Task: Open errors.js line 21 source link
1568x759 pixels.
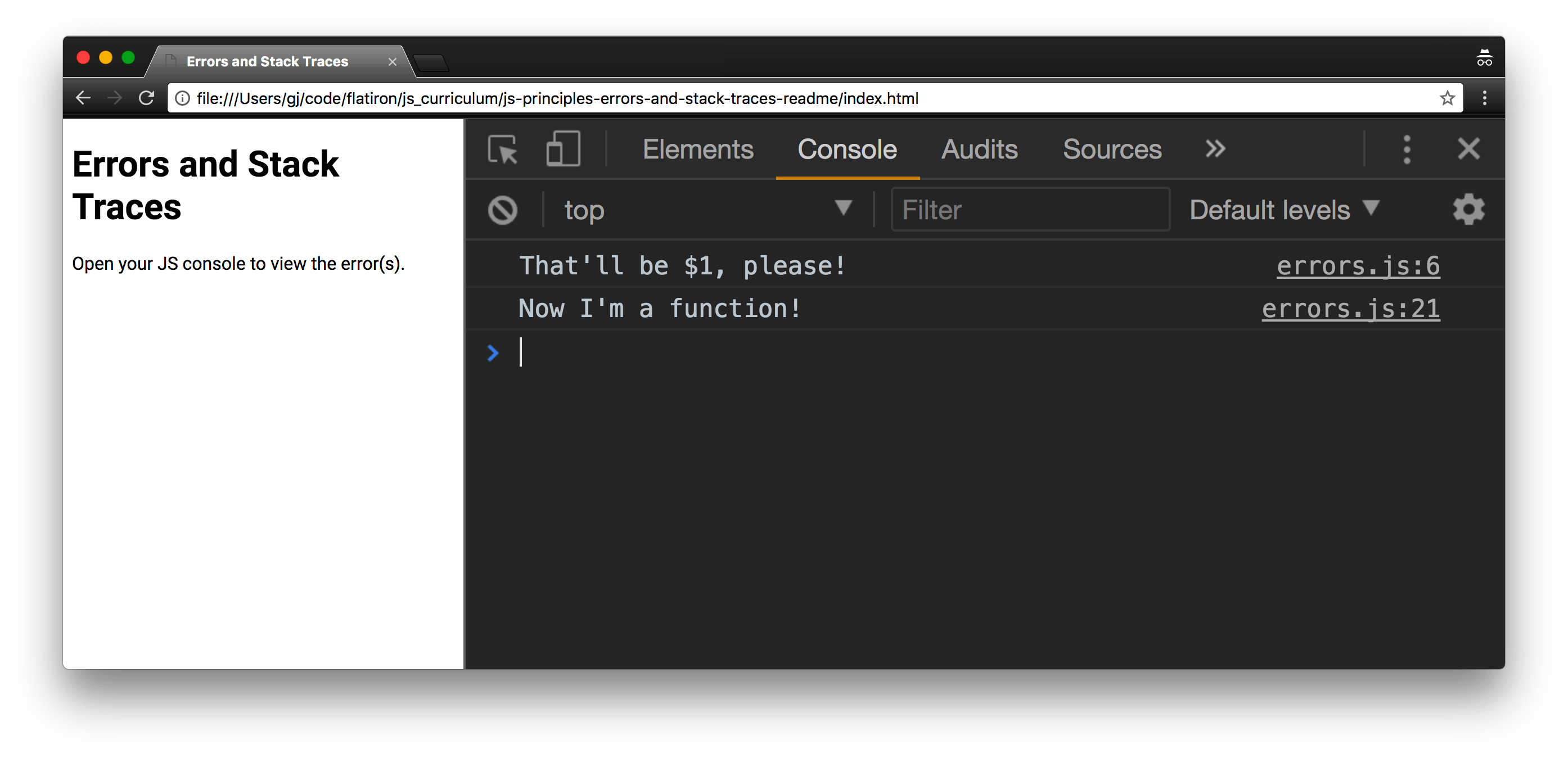Action: coord(1350,309)
